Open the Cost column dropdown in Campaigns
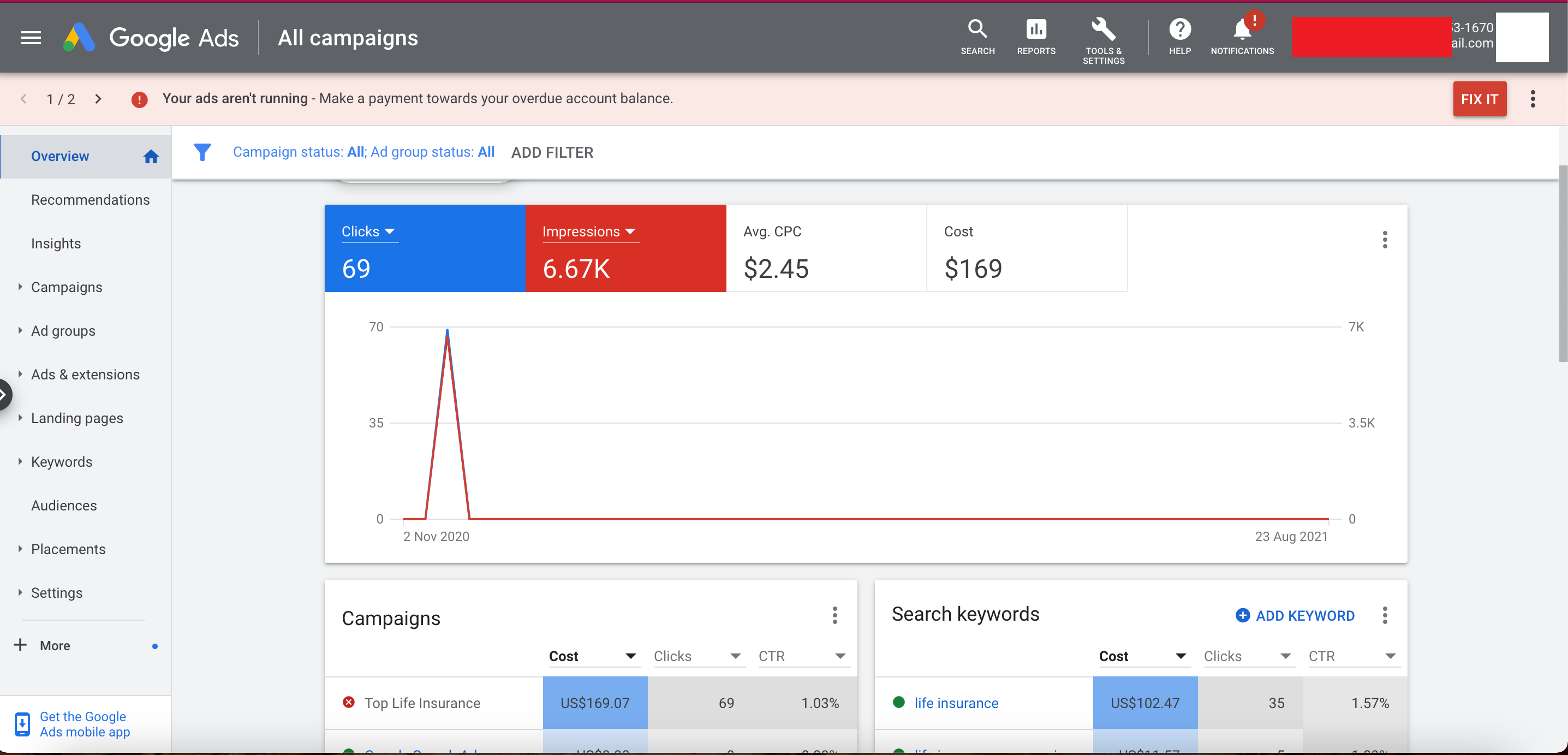Image resolution: width=1568 pixels, height=755 pixels. [x=630, y=656]
